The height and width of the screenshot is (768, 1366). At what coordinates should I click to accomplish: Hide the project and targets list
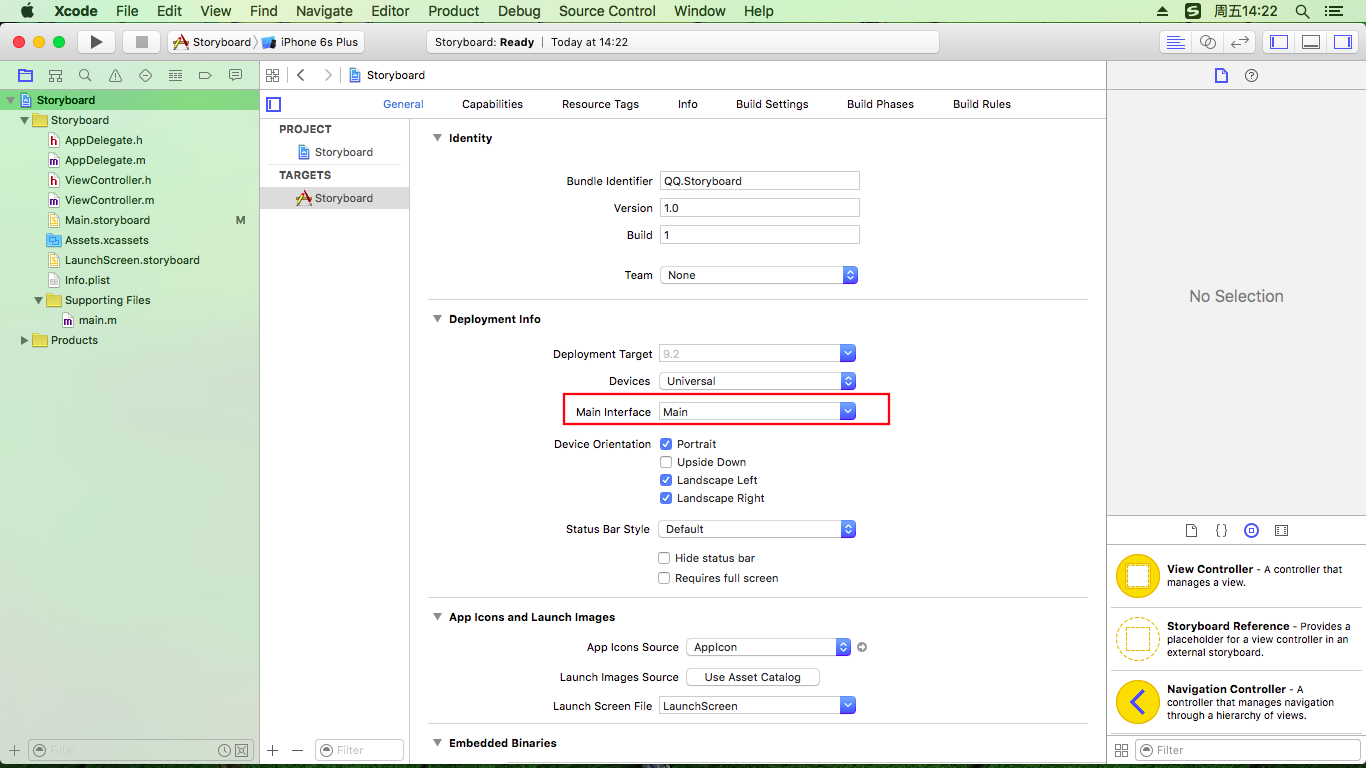[273, 104]
